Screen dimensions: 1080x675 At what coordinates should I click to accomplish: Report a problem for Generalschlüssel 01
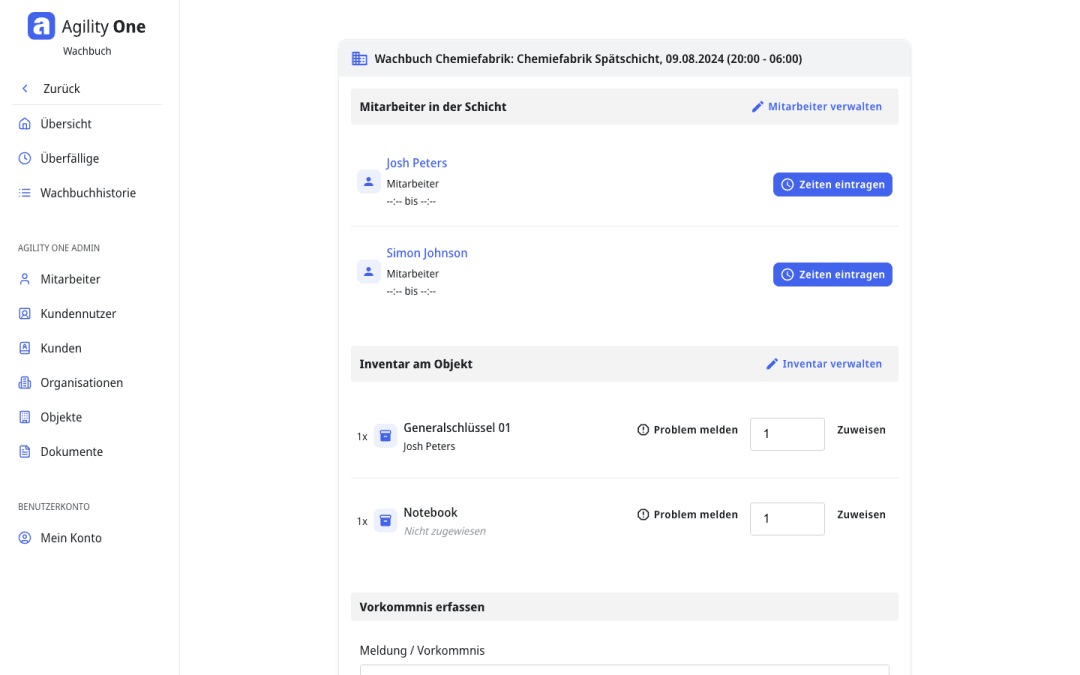click(x=687, y=430)
